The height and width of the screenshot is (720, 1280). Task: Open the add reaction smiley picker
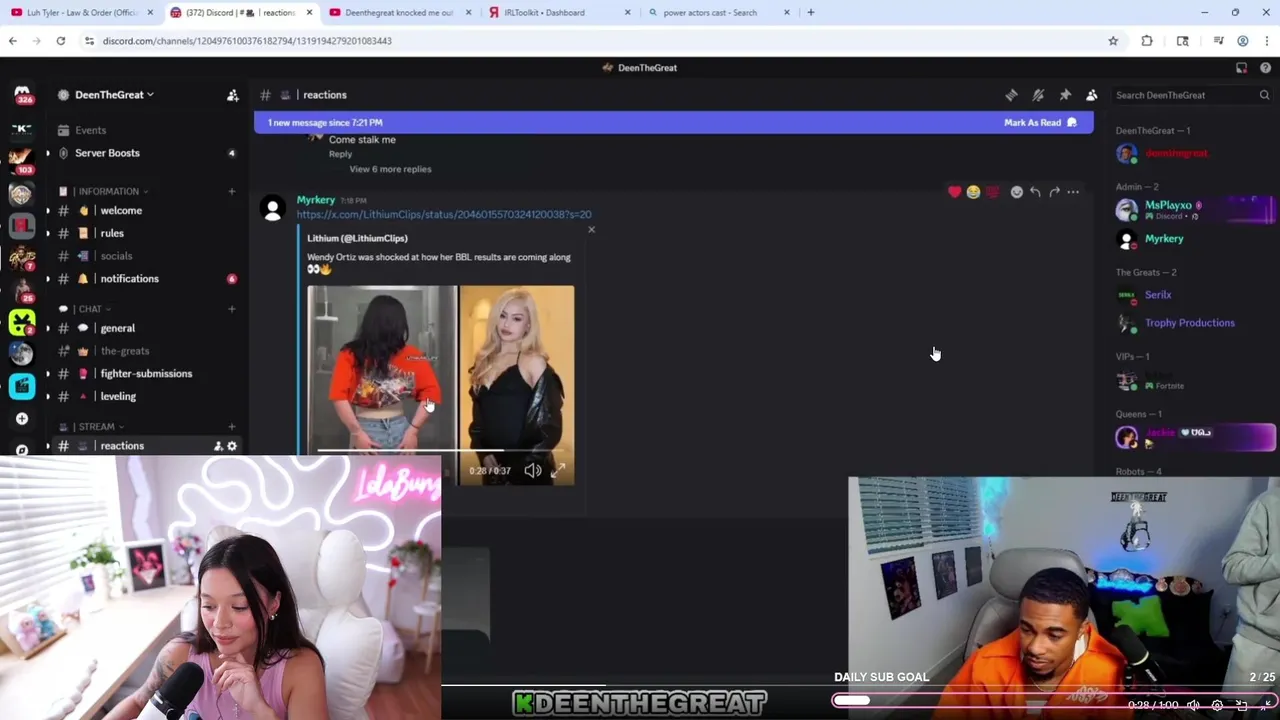tap(1016, 192)
